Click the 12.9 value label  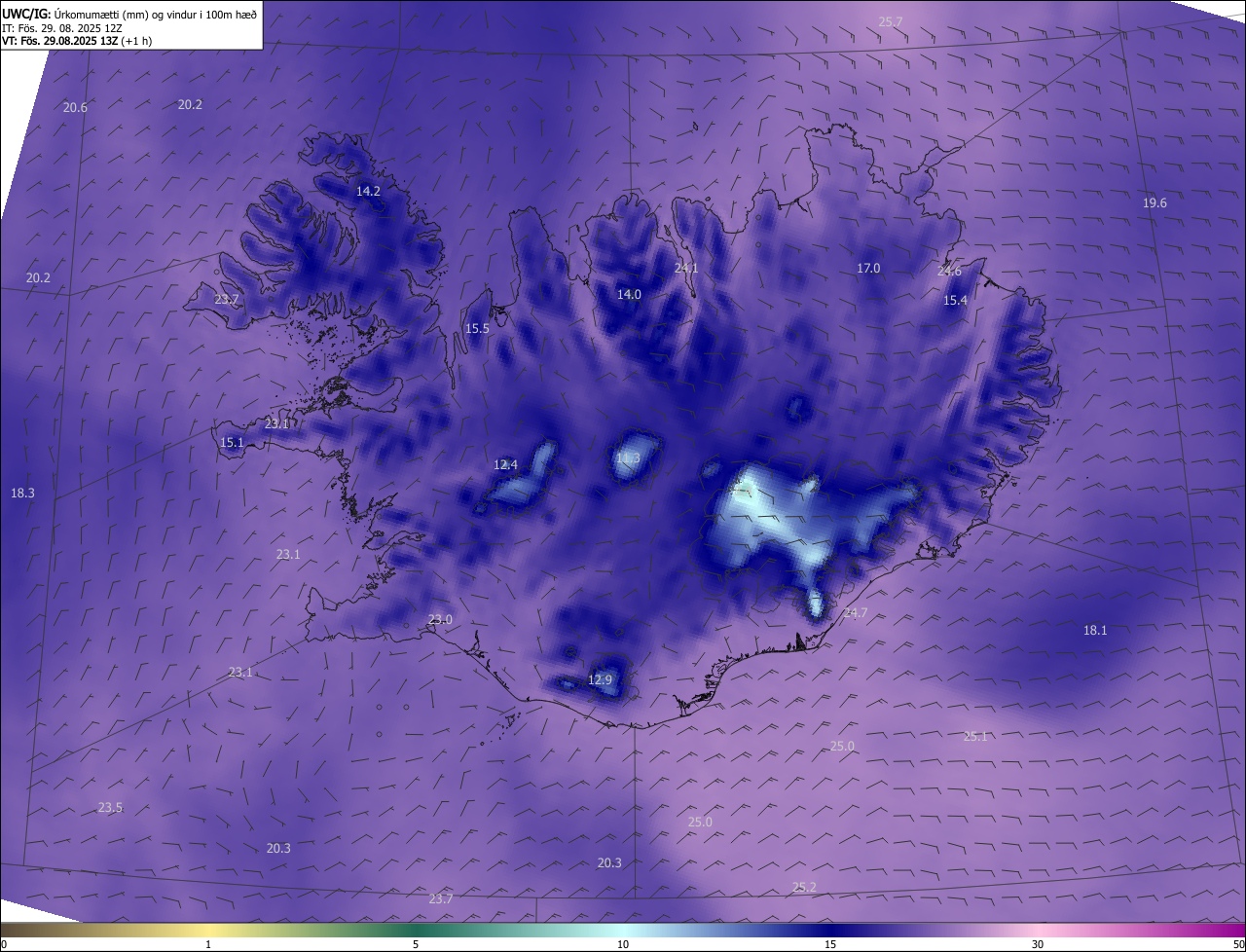601,679
